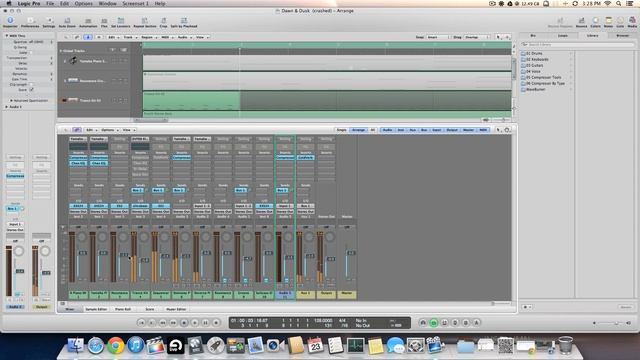
Task: Expand Advanced Quantization in the Inspector
Action: coord(11,100)
